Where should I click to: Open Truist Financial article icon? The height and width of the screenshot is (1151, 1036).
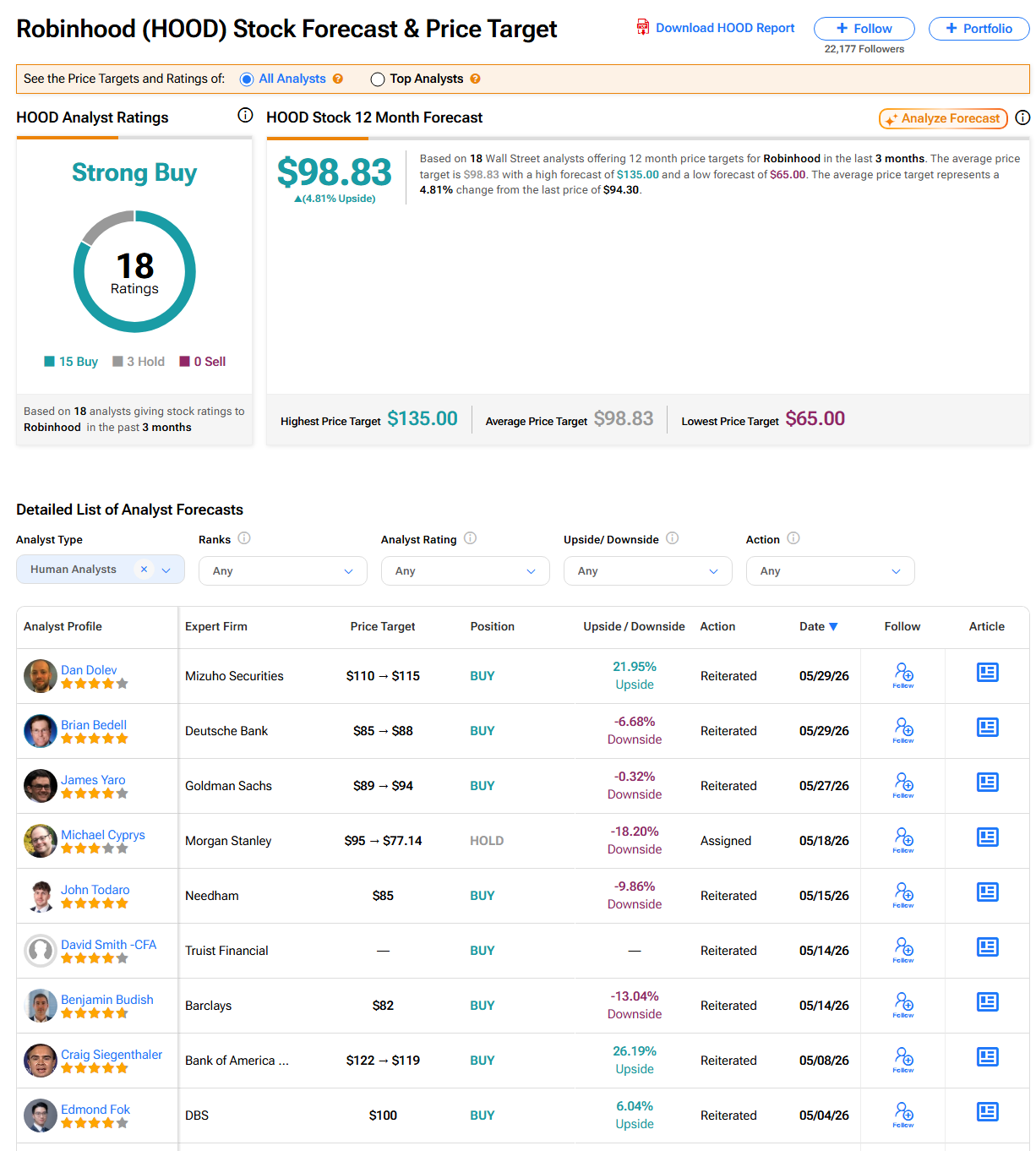(988, 947)
